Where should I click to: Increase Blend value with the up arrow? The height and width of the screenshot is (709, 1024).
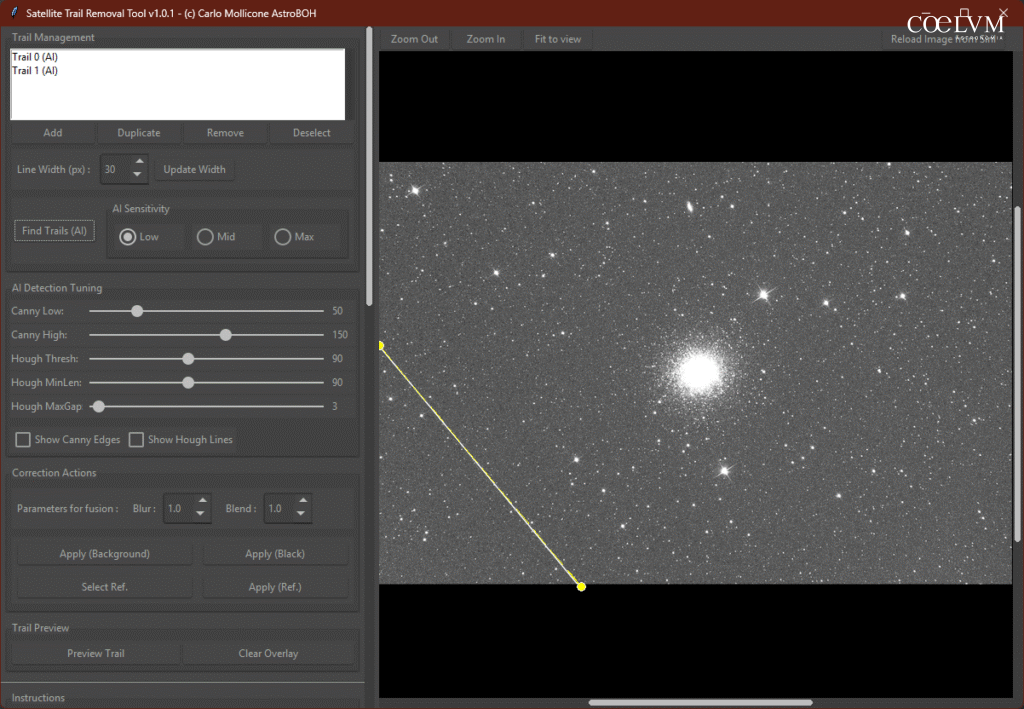click(301, 502)
